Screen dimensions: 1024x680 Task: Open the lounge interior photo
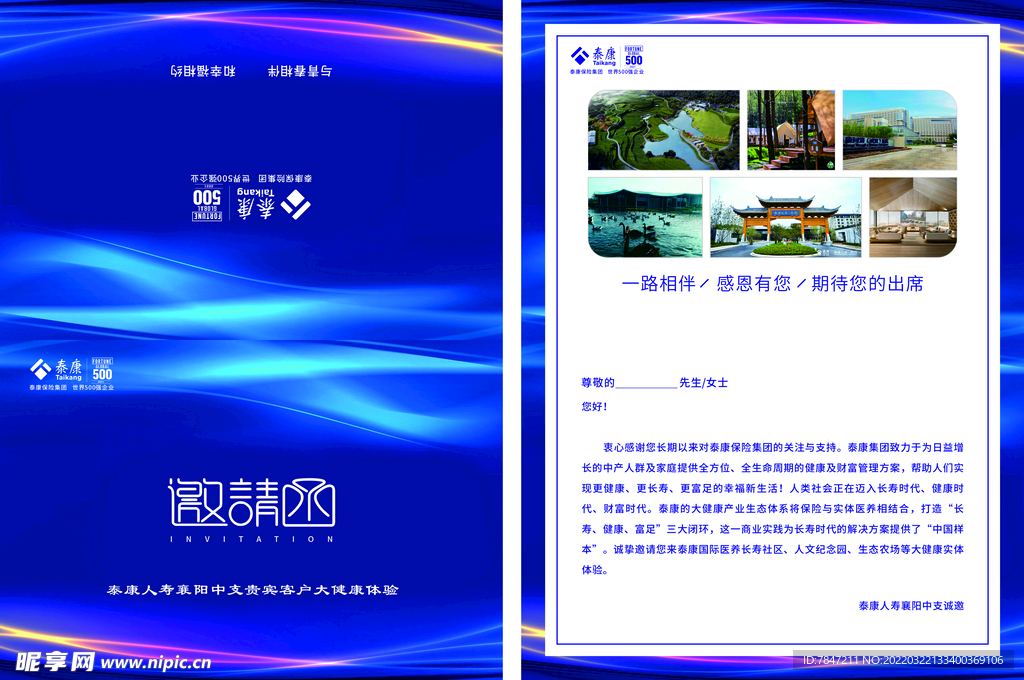913,217
